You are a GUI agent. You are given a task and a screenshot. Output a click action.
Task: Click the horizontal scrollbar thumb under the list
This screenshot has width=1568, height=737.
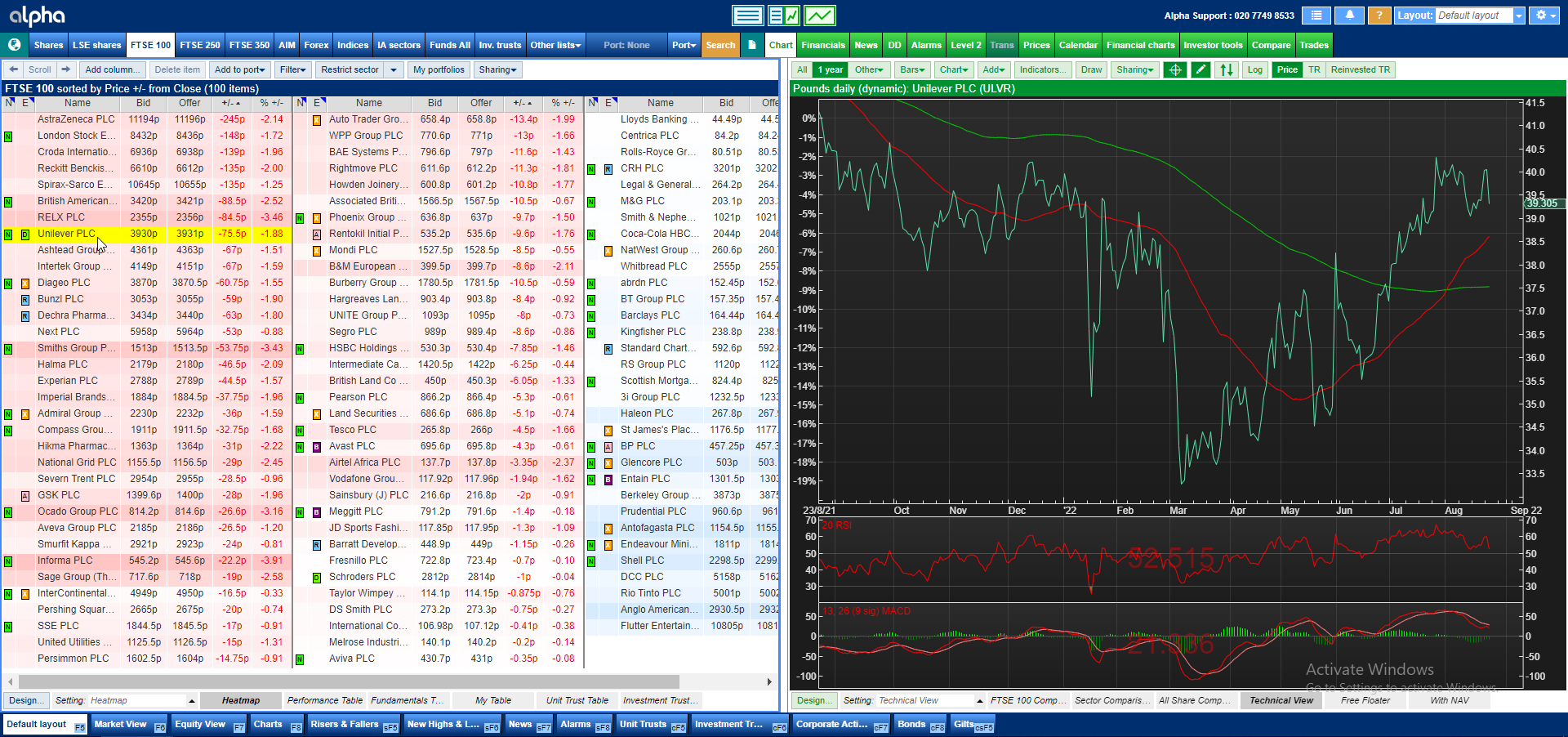(349, 681)
